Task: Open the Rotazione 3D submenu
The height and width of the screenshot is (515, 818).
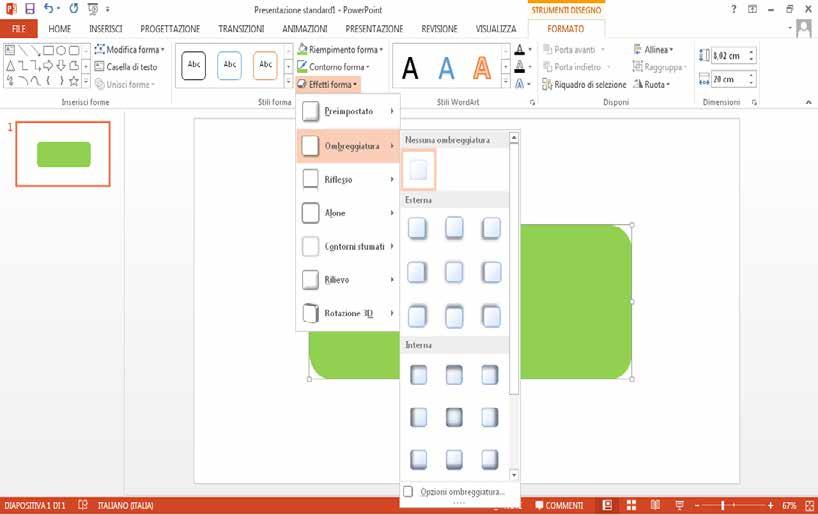Action: pyautogui.click(x=348, y=313)
